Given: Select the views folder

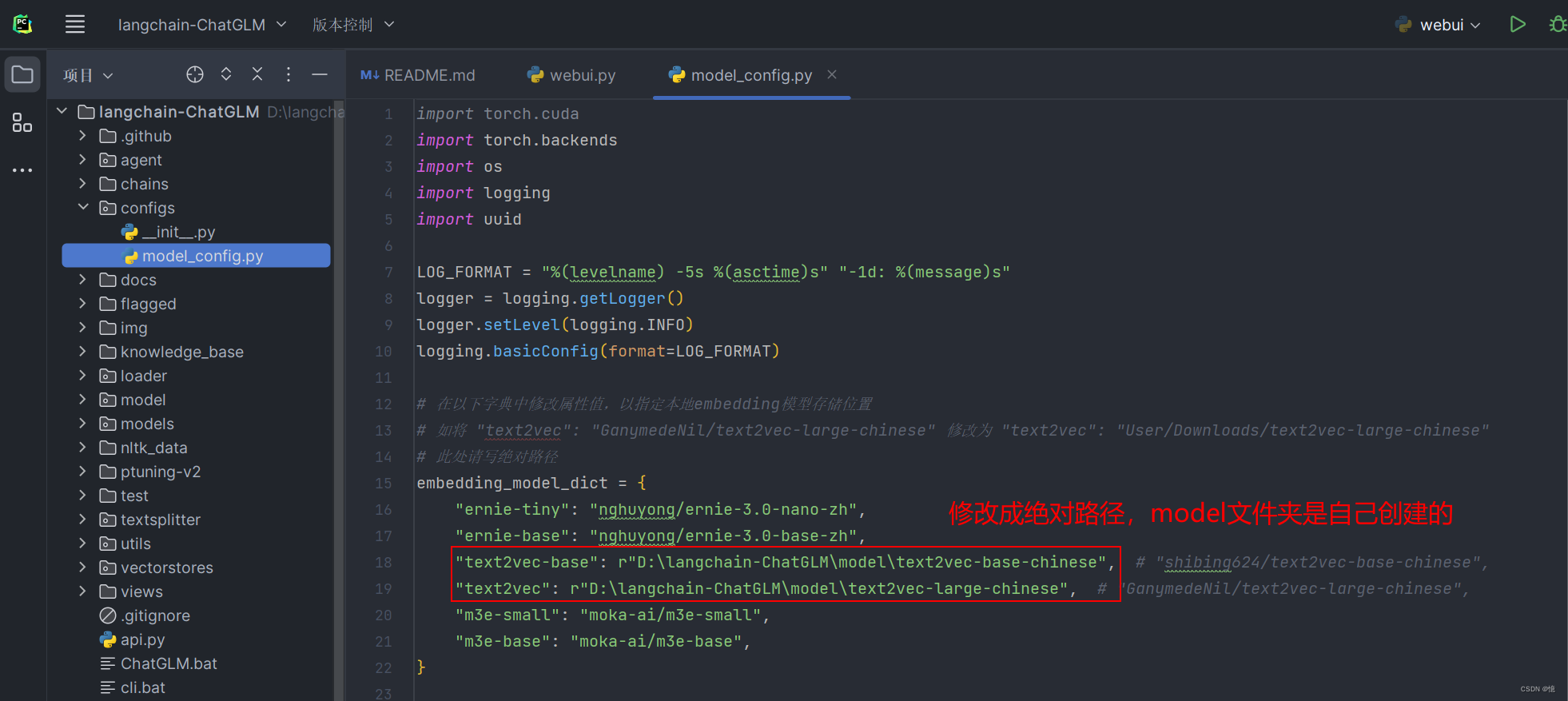Looking at the screenshot, I should click(130, 591).
